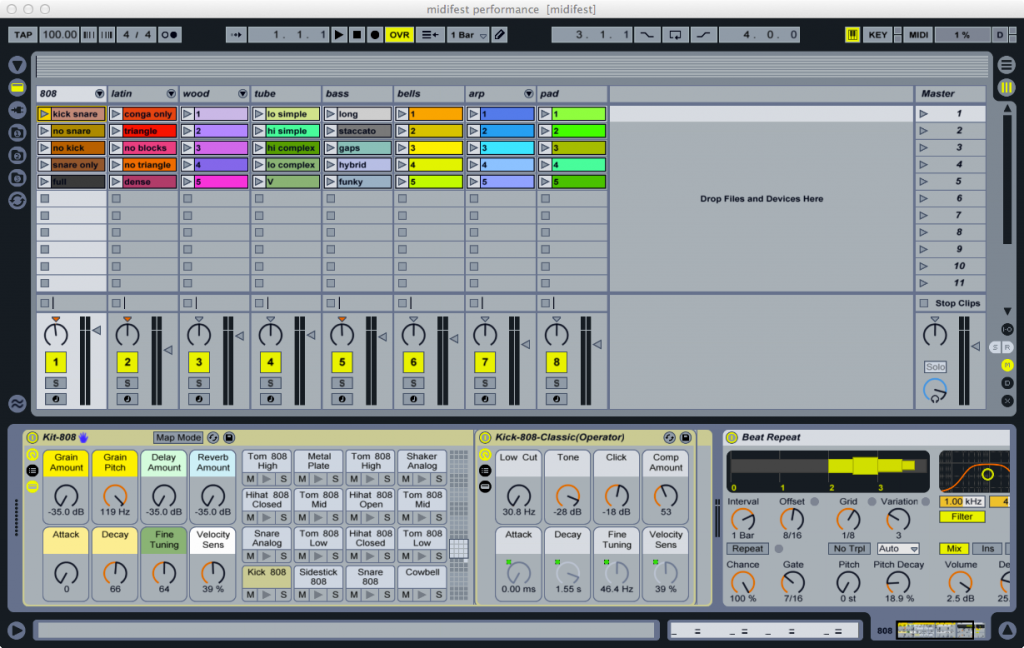Launch the 'funky' bass clip
Screen dimensions: 1024x648
pos(330,182)
